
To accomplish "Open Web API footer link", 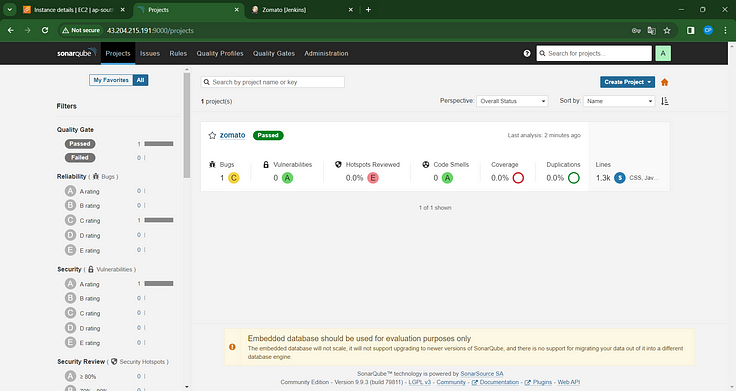I will tap(568, 382).
